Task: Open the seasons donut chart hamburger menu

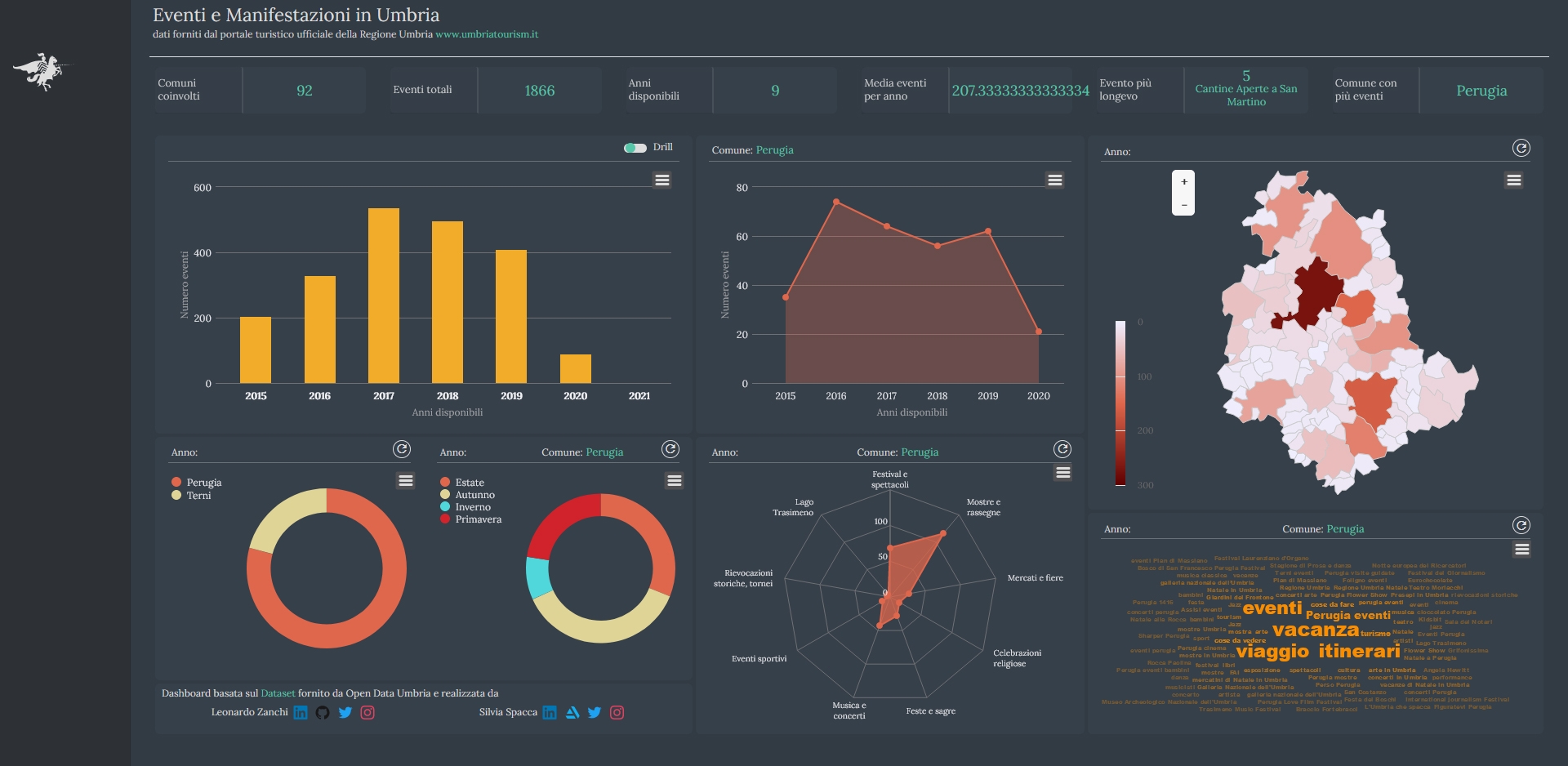Action: pos(675,480)
